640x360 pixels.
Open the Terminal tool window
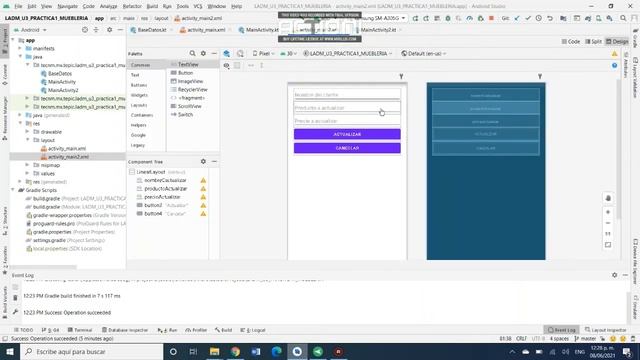click(x=80, y=330)
